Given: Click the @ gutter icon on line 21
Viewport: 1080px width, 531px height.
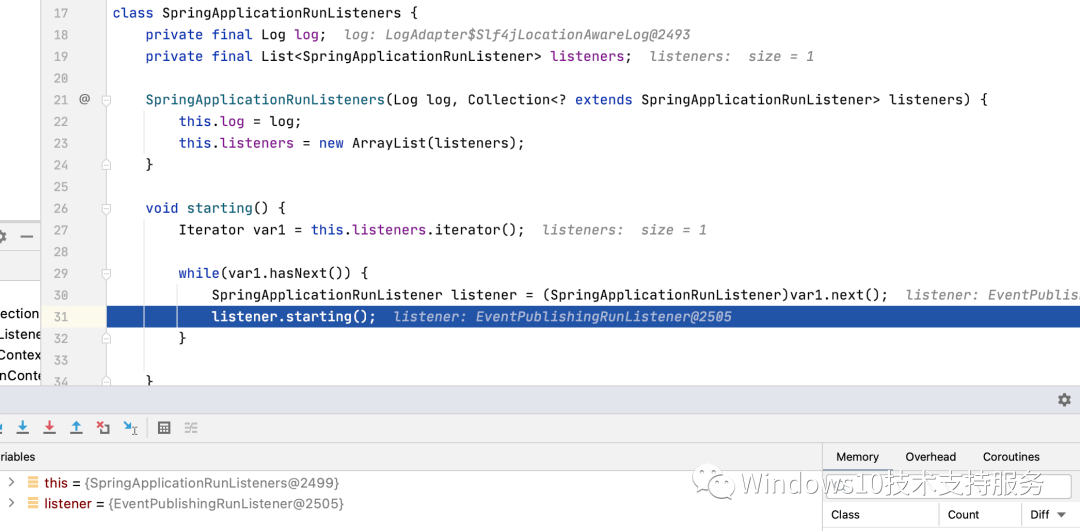Looking at the screenshot, I should 84,99.
